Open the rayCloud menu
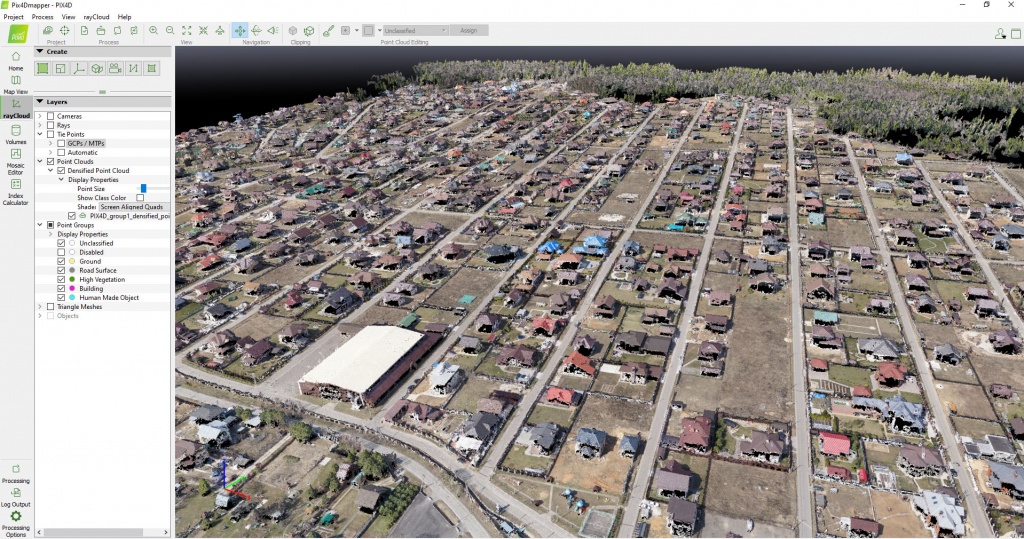The image size is (1024, 539). coord(96,17)
